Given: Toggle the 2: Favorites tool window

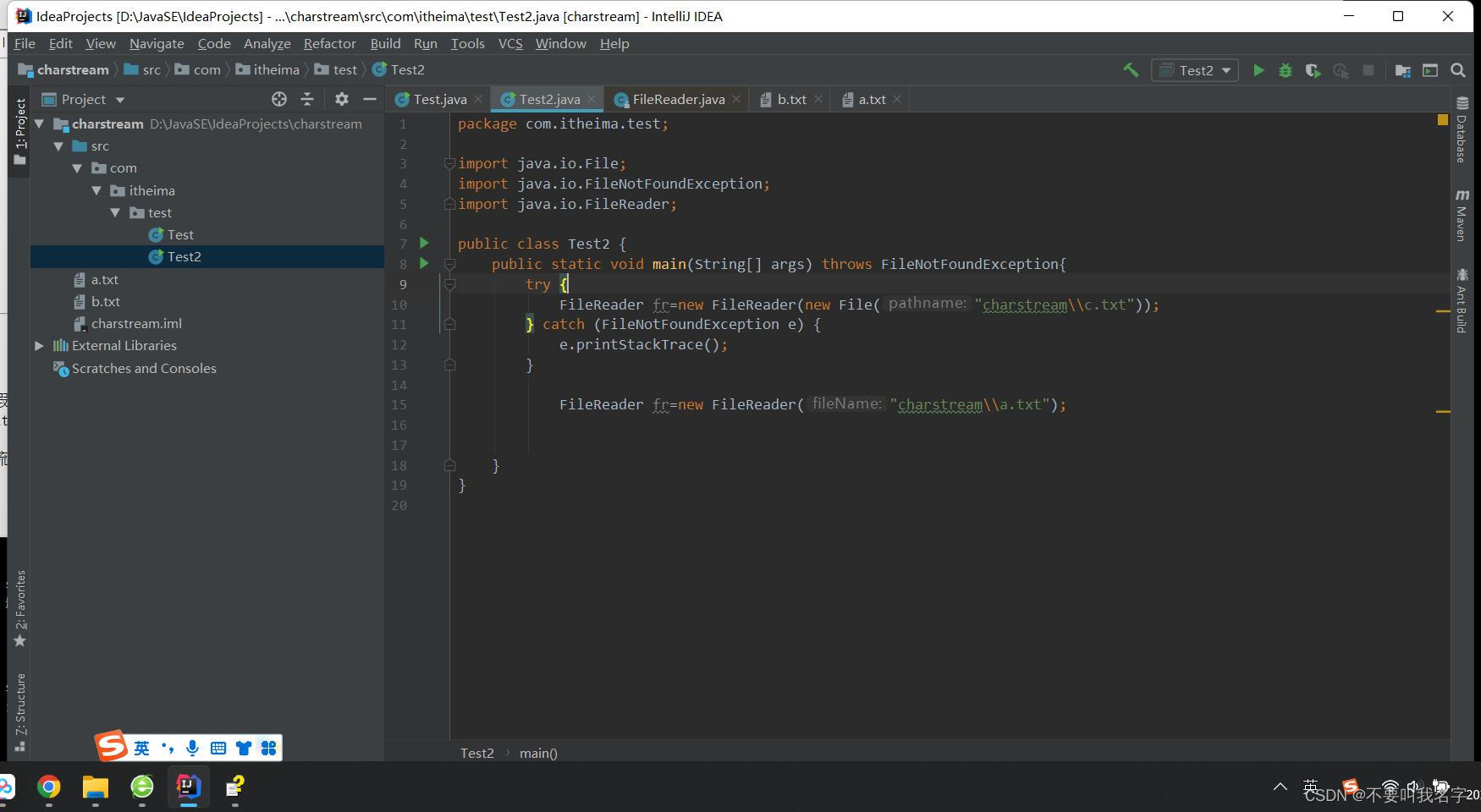Looking at the screenshot, I should pos(20,609).
